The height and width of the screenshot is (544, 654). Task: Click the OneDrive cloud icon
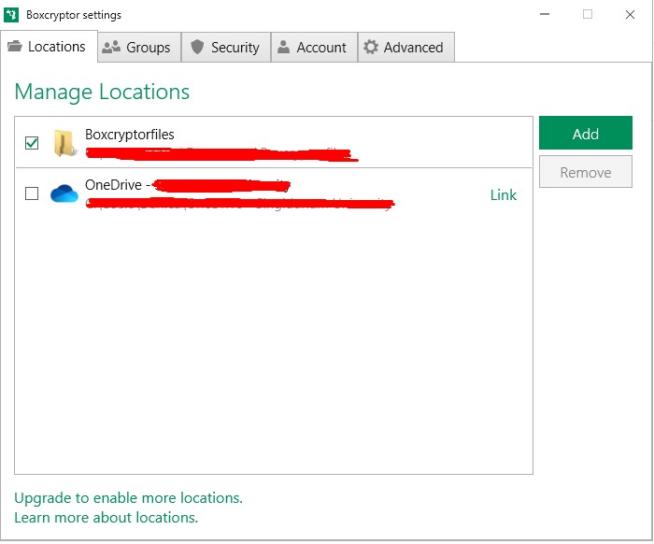point(64,194)
